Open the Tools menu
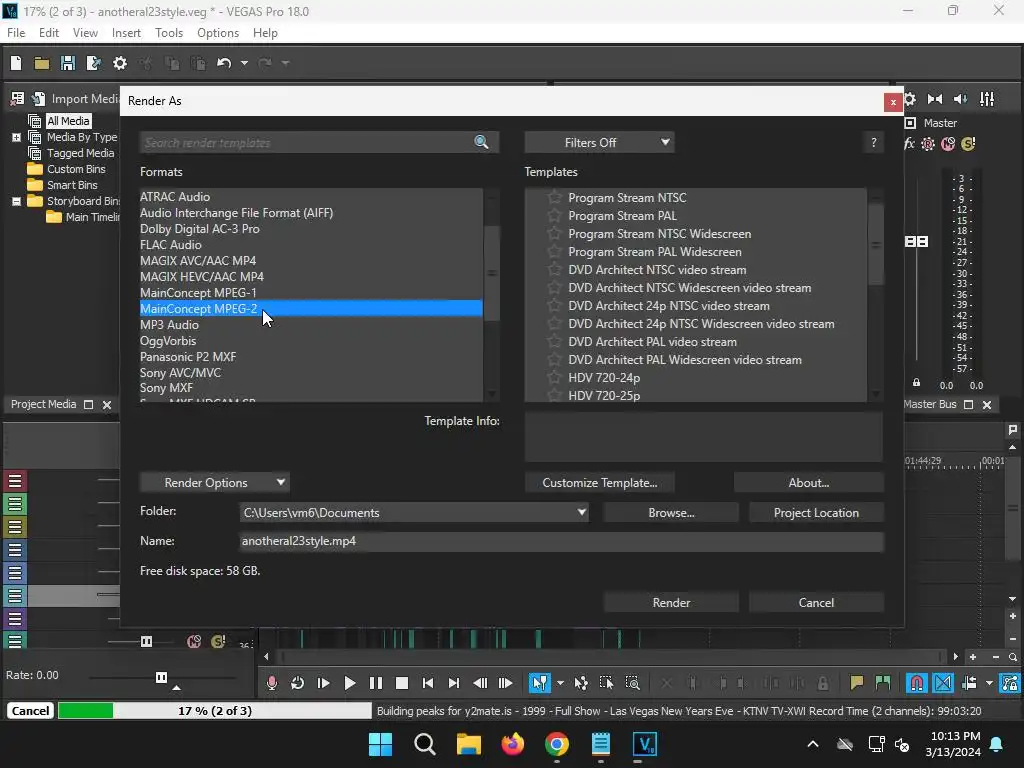 tap(168, 33)
